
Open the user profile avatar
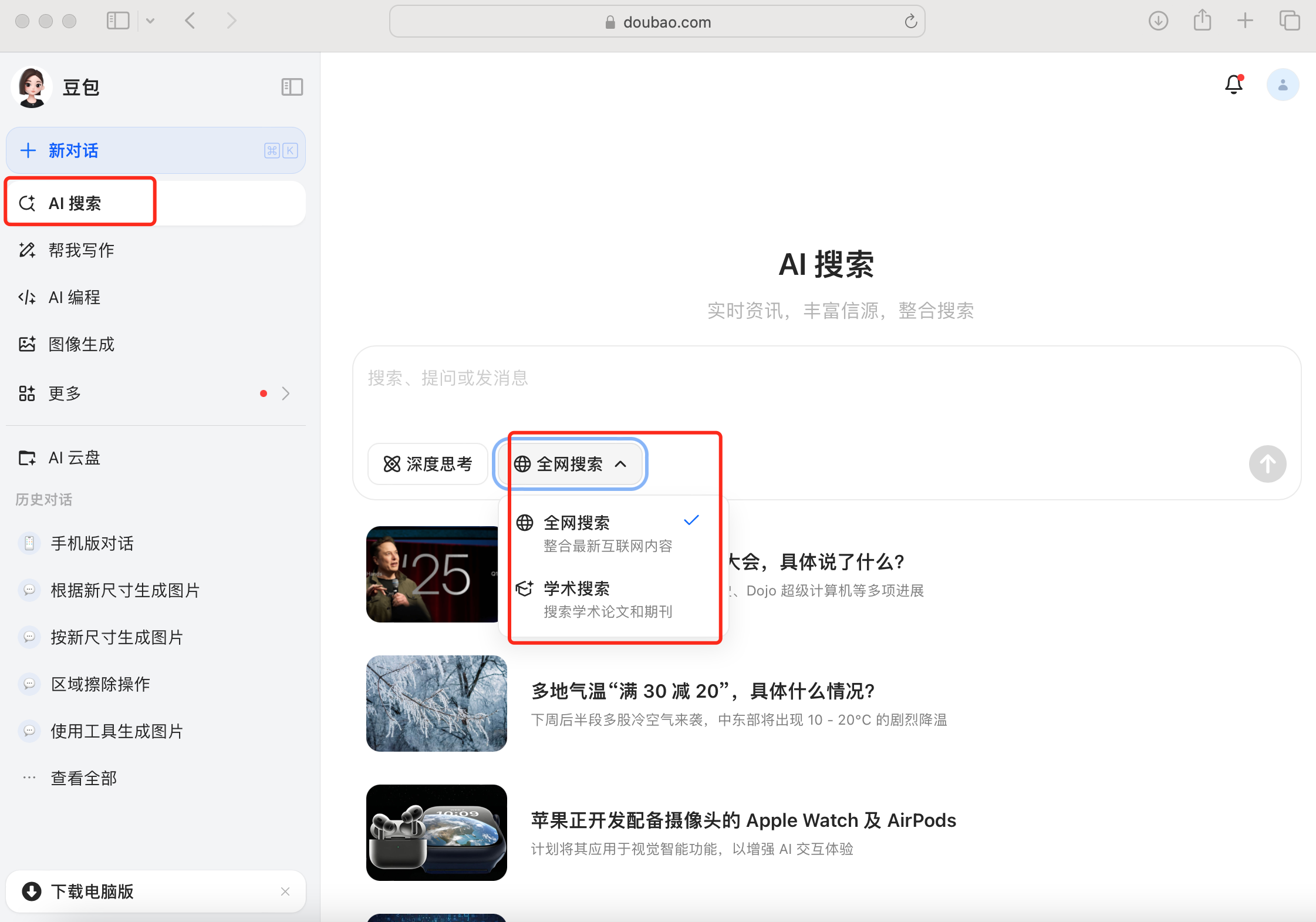tap(1283, 85)
